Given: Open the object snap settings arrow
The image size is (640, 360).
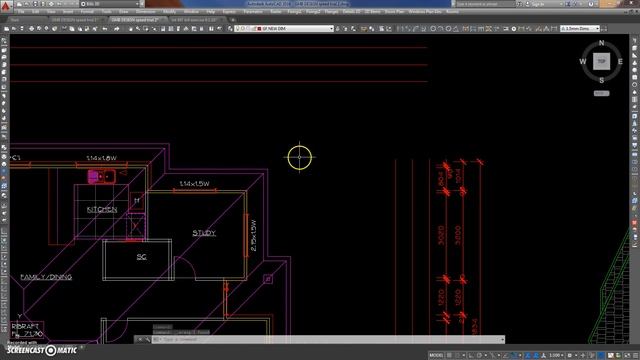Looking at the screenshot, I should [x=520, y=356].
